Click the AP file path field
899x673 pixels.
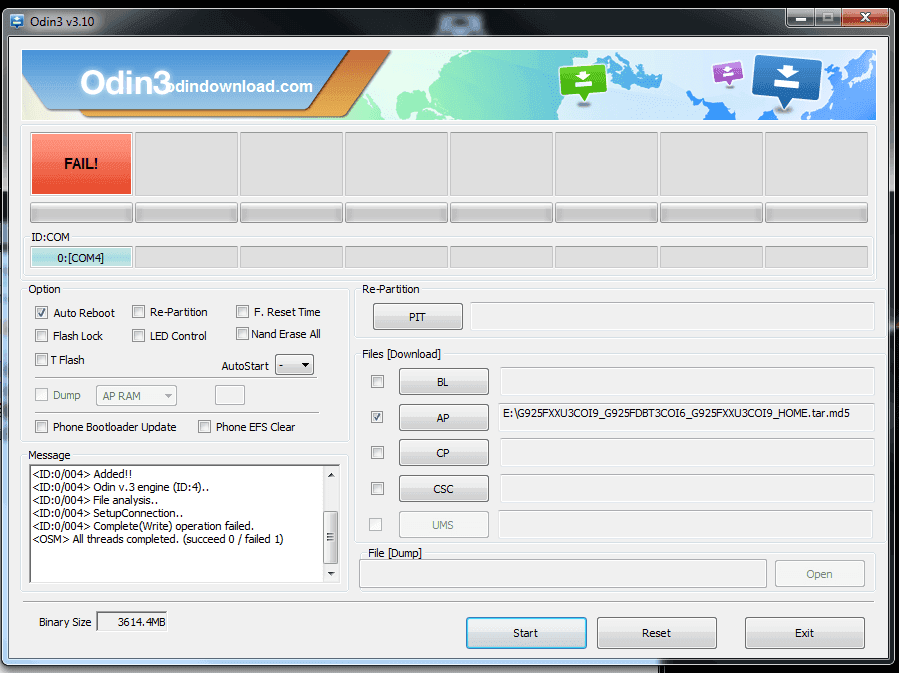point(687,417)
